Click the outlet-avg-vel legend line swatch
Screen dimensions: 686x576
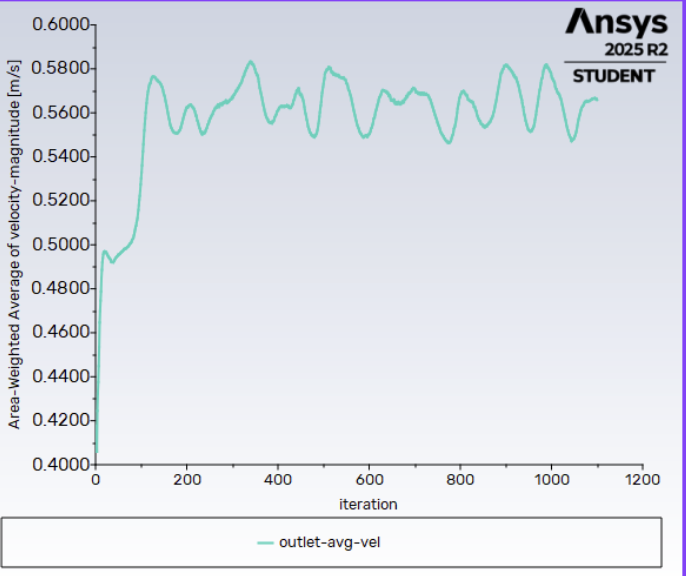coord(264,542)
